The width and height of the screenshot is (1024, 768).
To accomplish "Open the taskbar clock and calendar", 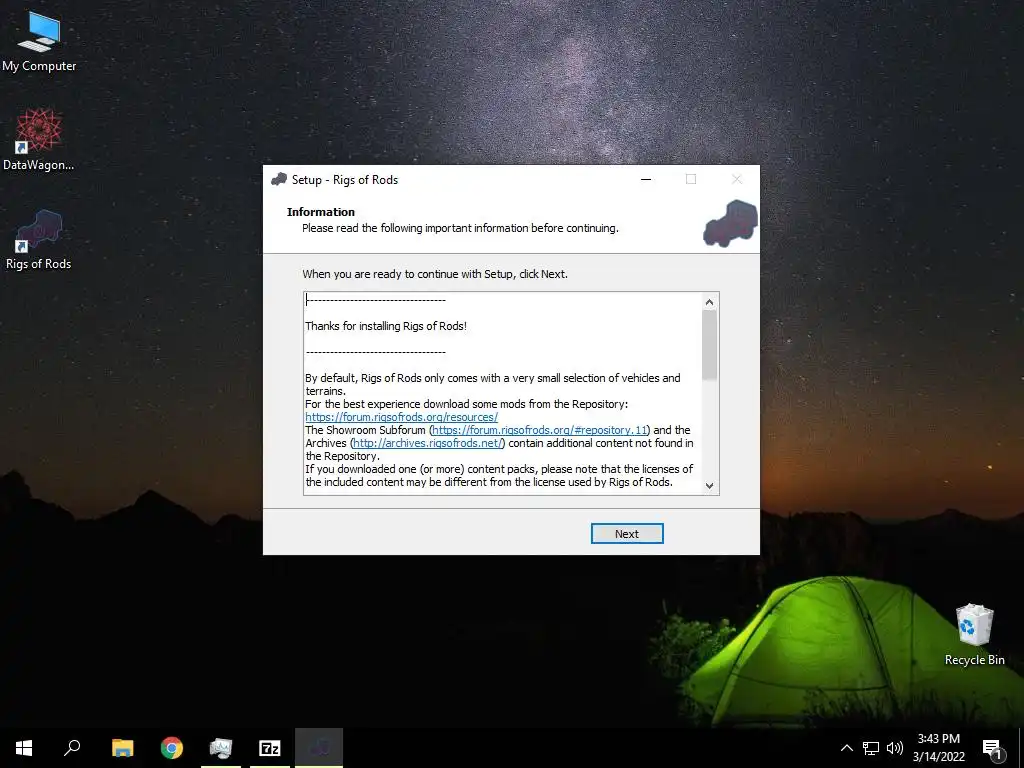I will [938, 748].
